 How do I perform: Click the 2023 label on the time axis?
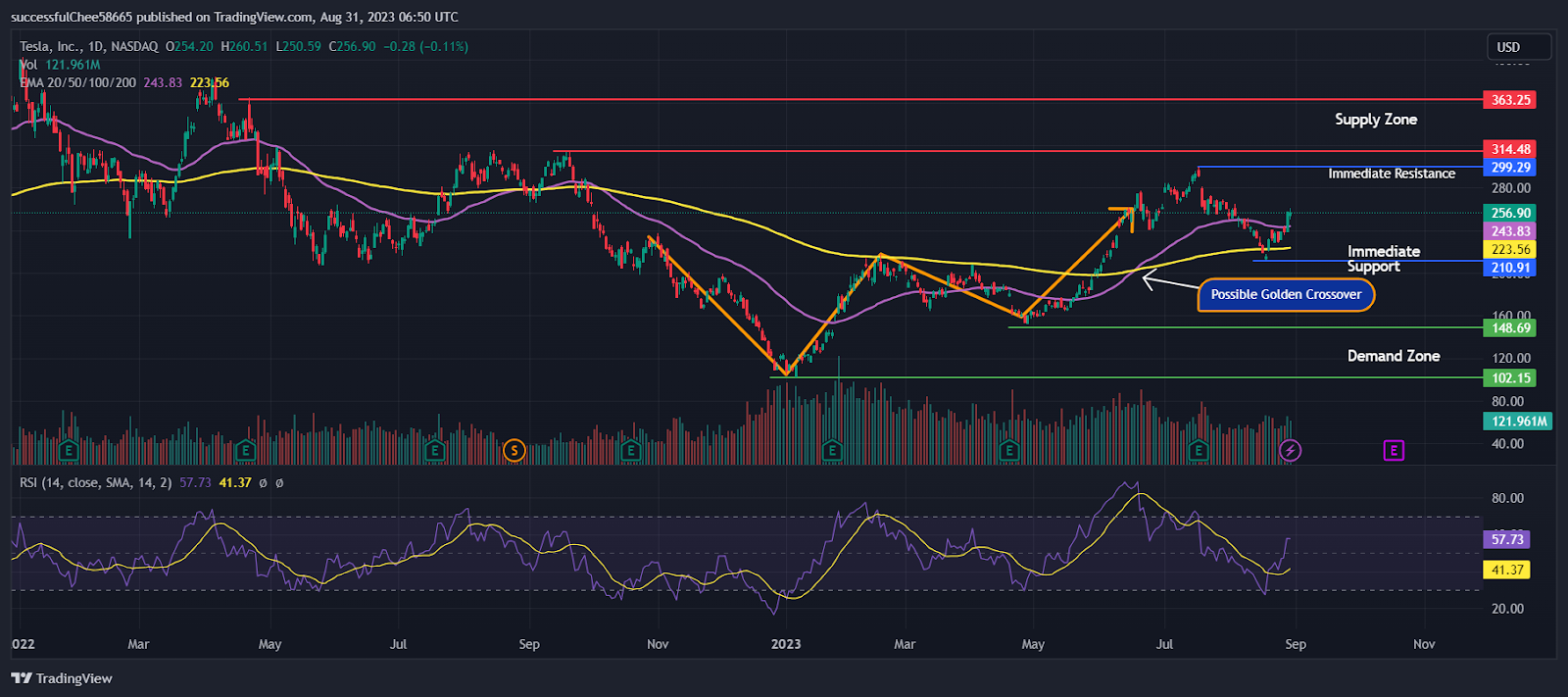point(786,644)
